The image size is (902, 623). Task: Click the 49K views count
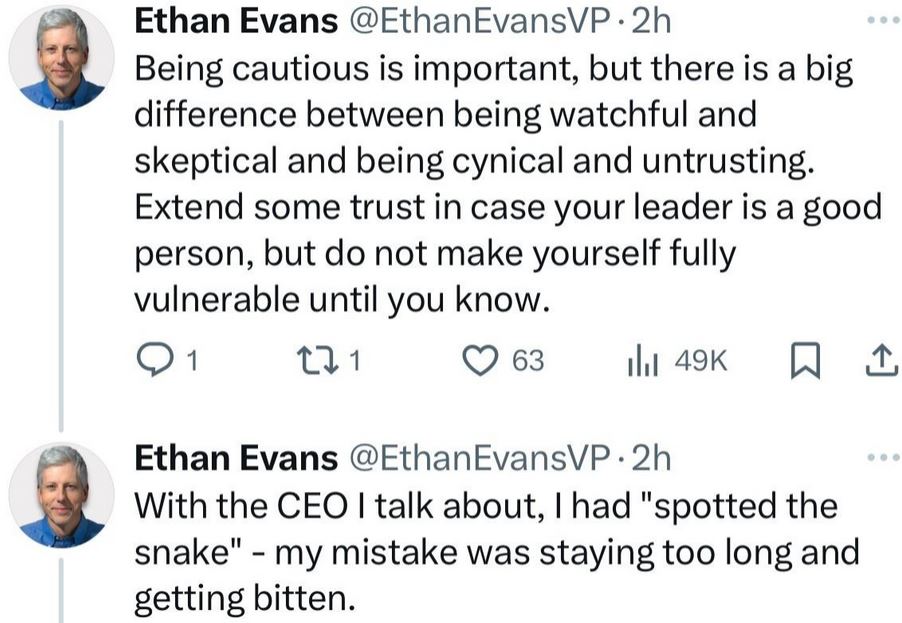(x=701, y=360)
